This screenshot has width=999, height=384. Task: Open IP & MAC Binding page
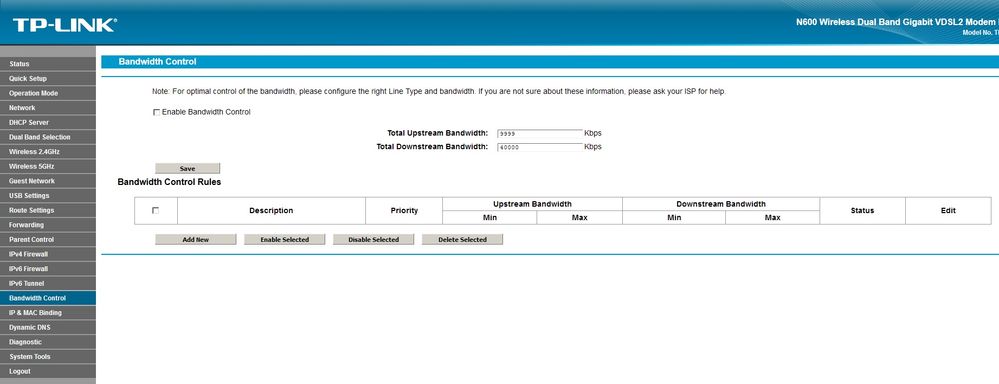tap(48, 313)
